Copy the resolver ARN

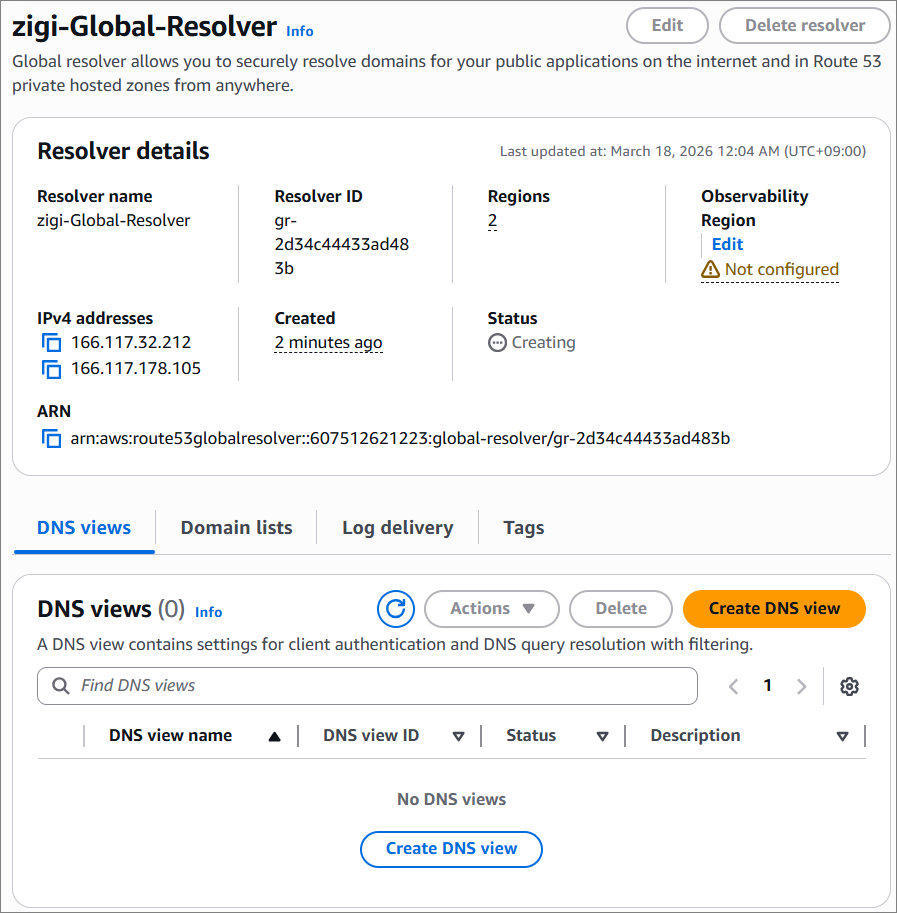[x=51, y=438]
